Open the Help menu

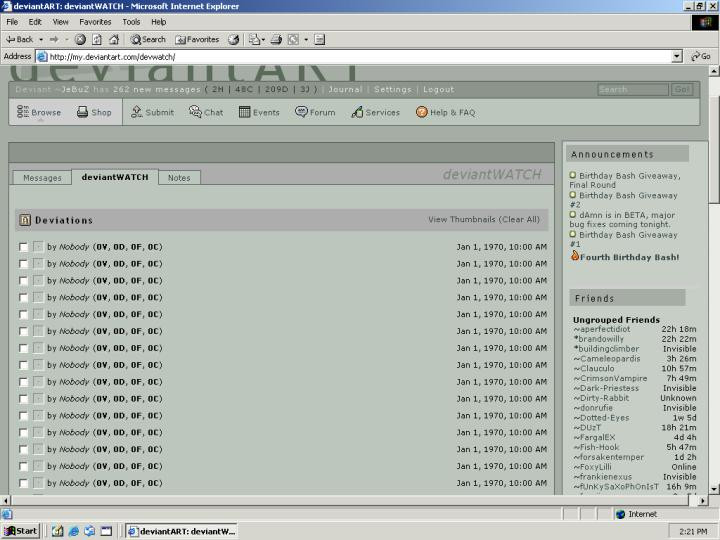[158, 22]
